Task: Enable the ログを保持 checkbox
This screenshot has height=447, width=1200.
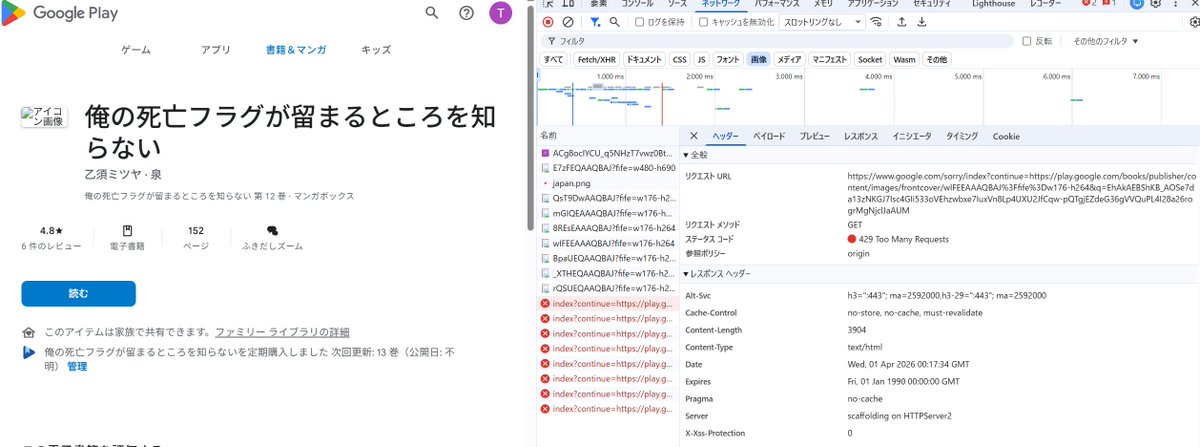Action: tap(638, 21)
